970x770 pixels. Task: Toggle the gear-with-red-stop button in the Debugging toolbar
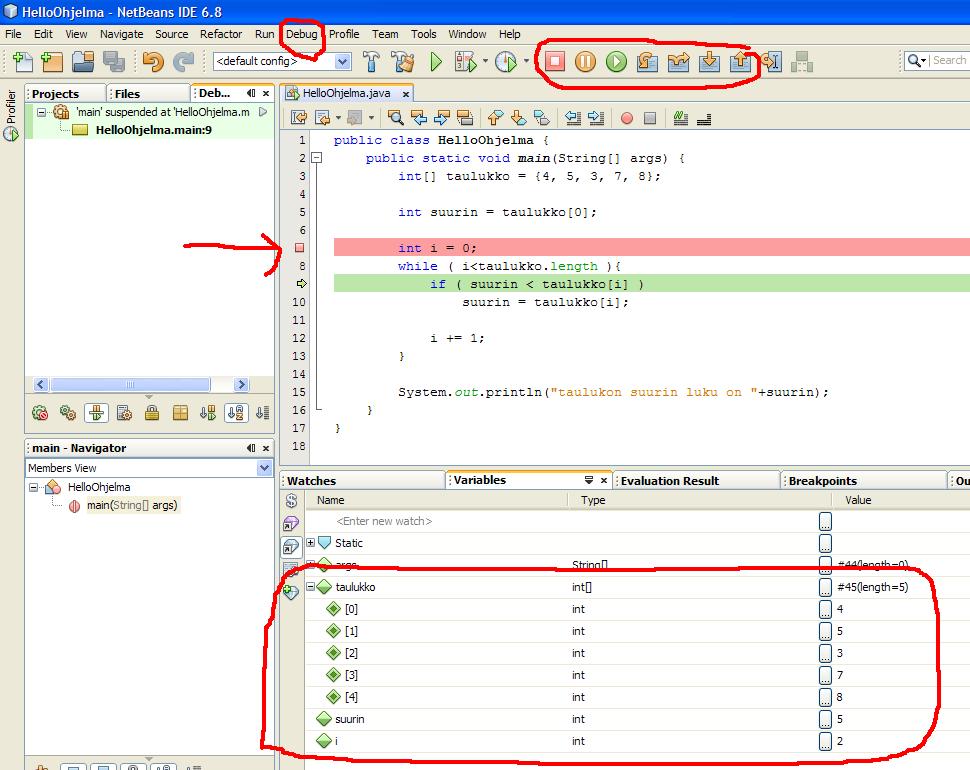click(x=40, y=413)
